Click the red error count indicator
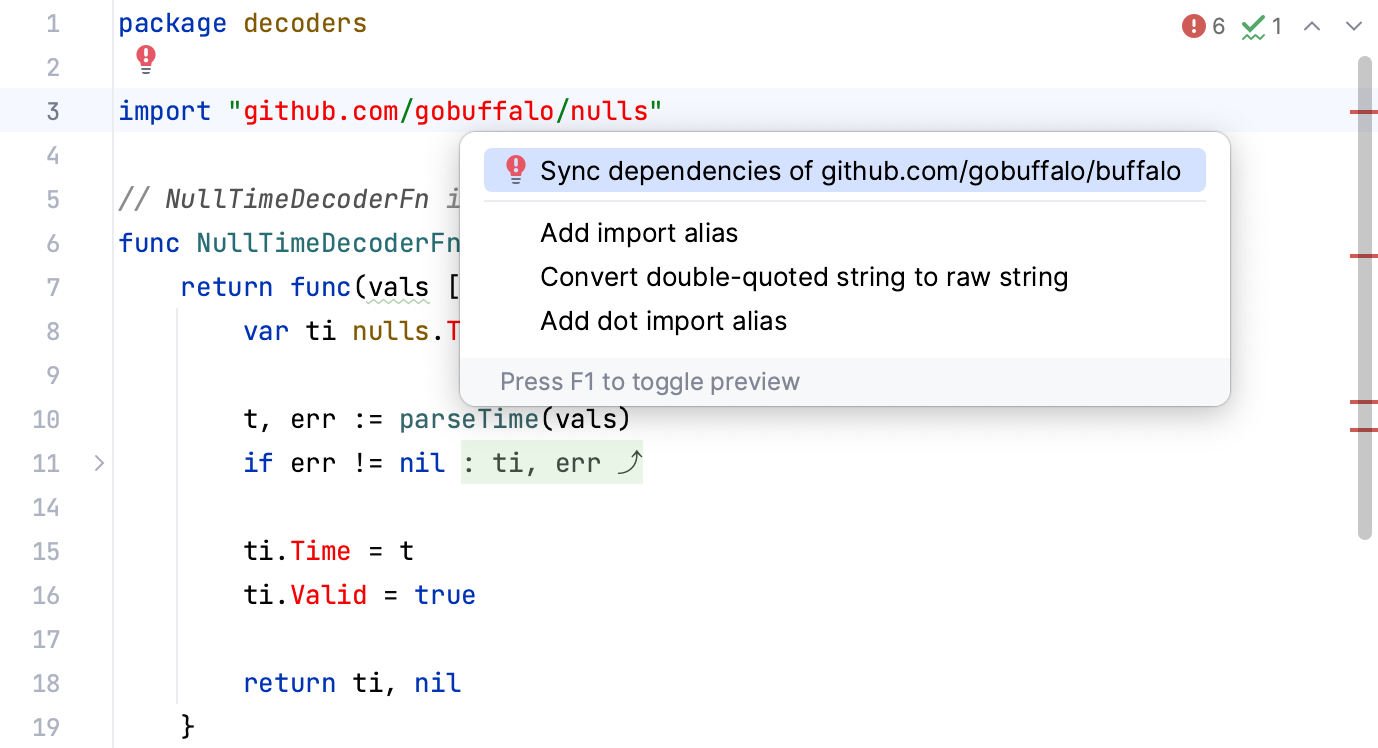The image size is (1378, 748). click(x=1203, y=27)
